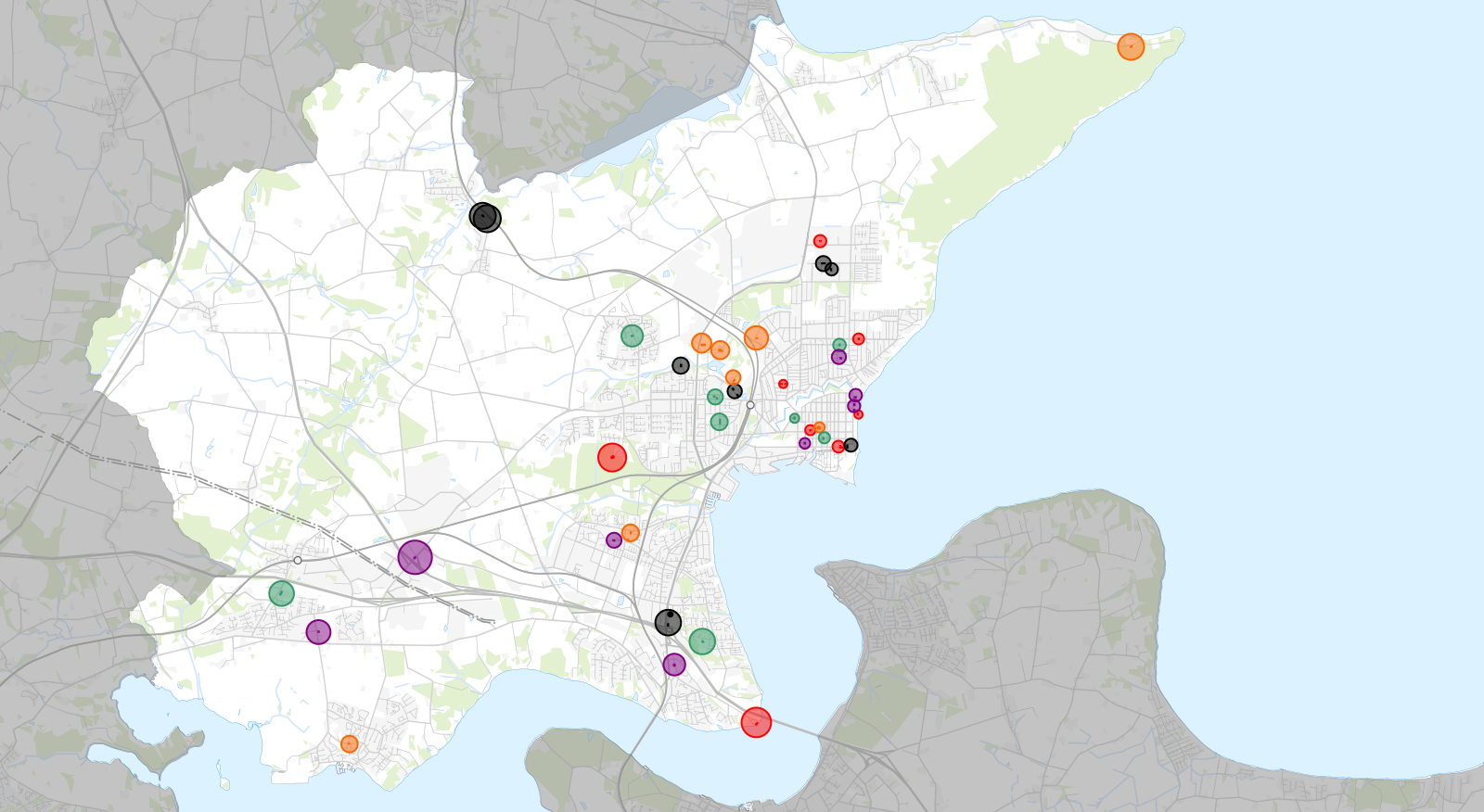Select the northernmost small red marker
1484x812 pixels.
pos(820,241)
